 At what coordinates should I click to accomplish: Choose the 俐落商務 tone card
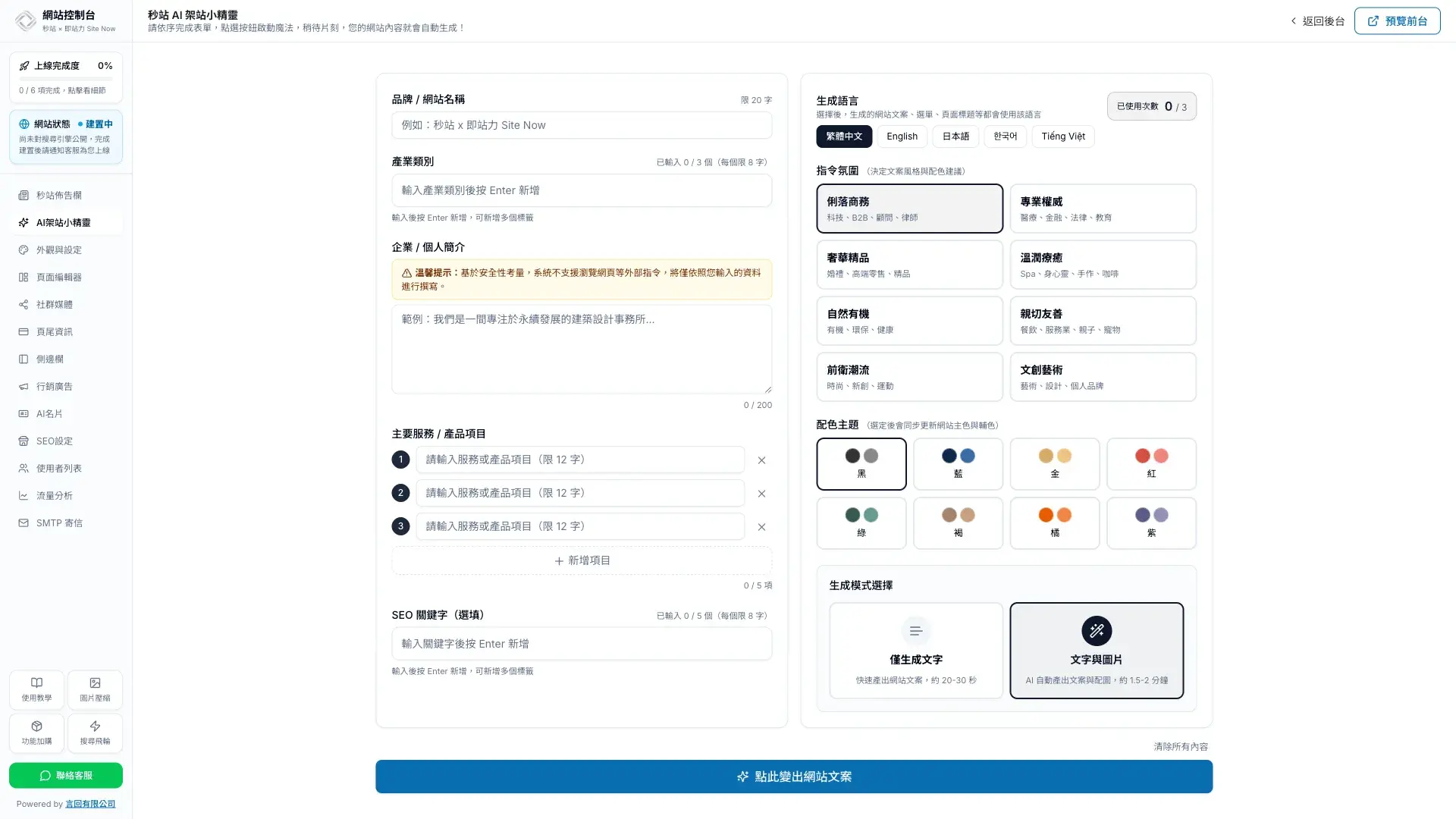point(909,209)
